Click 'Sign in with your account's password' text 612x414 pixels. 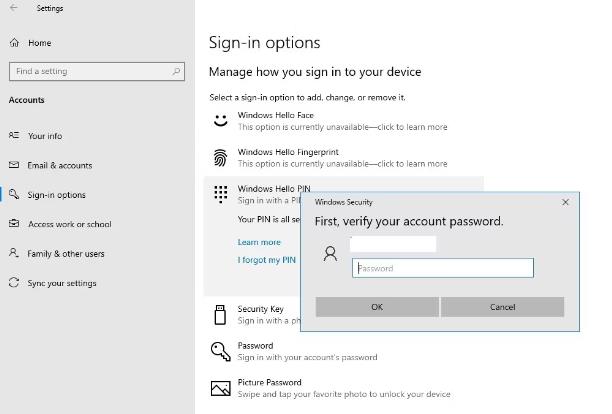pos(308,357)
